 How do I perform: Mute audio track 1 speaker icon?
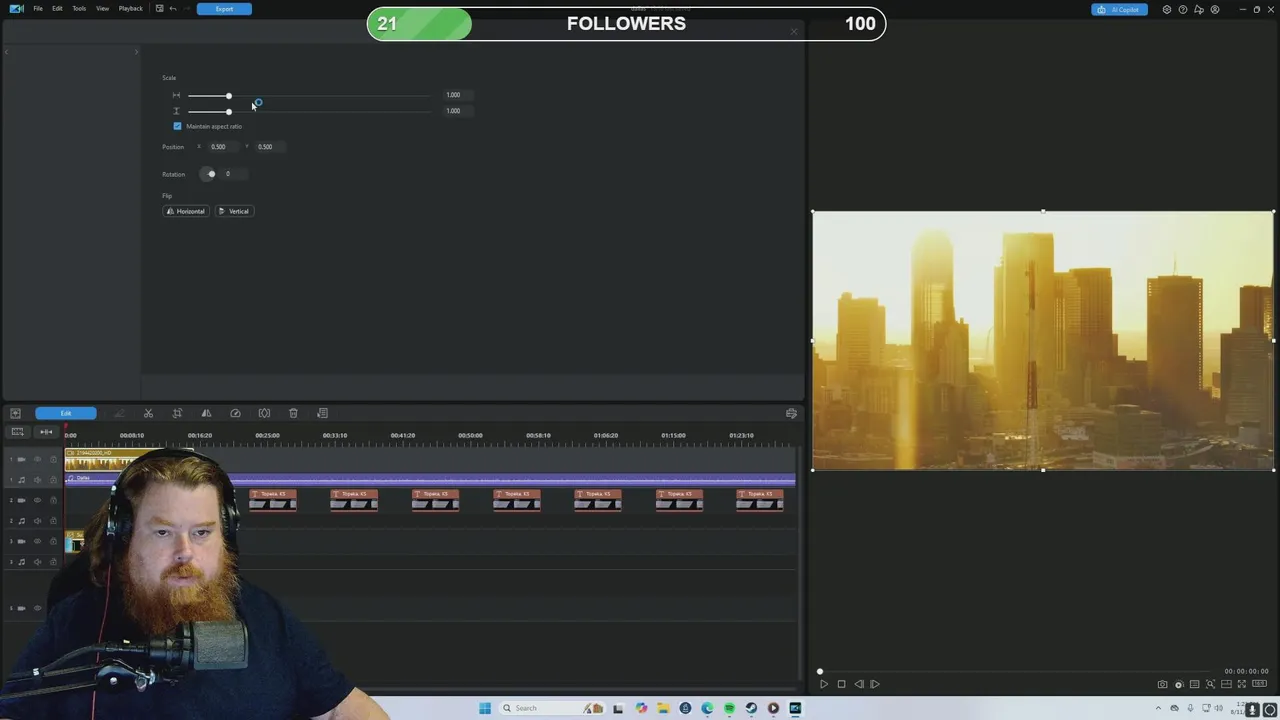(x=38, y=480)
